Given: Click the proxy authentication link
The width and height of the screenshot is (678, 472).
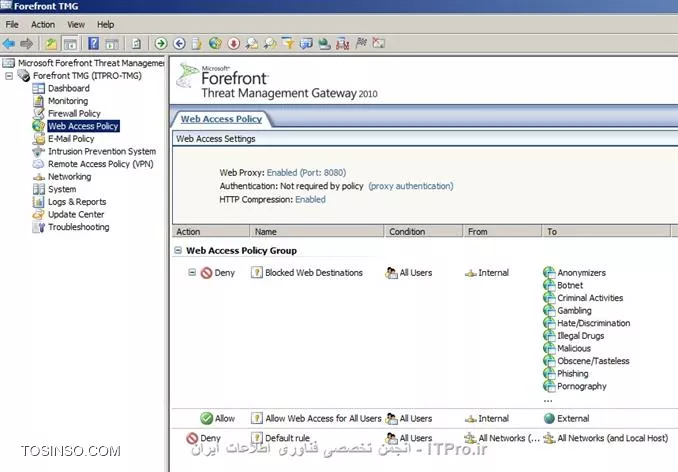Looking at the screenshot, I should pos(411,186).
